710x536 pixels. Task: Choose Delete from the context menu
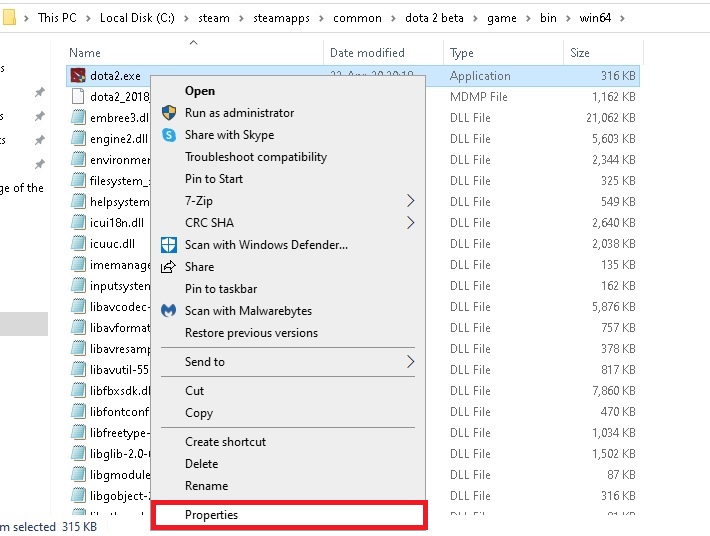pyautogui.click(x=288, y=464)
